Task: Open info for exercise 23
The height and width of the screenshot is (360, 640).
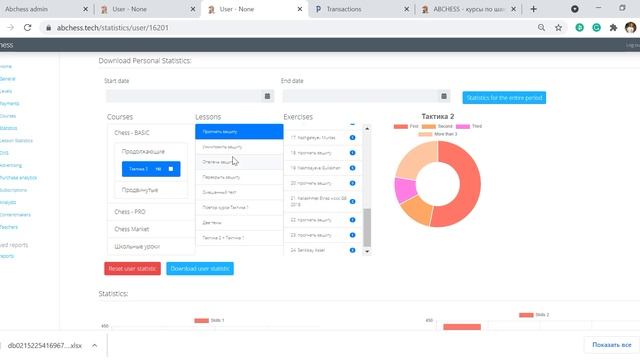Action: (352, 235)
